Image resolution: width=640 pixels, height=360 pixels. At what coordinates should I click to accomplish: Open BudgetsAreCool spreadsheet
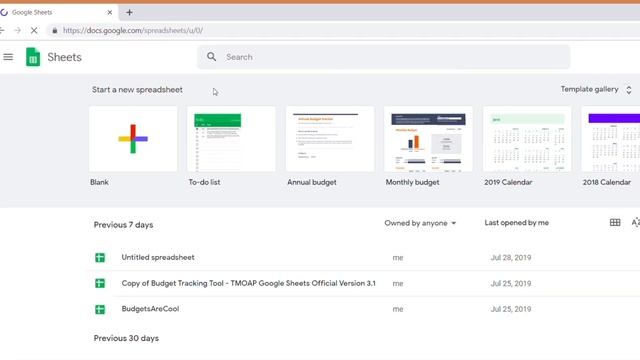(150, 309)
